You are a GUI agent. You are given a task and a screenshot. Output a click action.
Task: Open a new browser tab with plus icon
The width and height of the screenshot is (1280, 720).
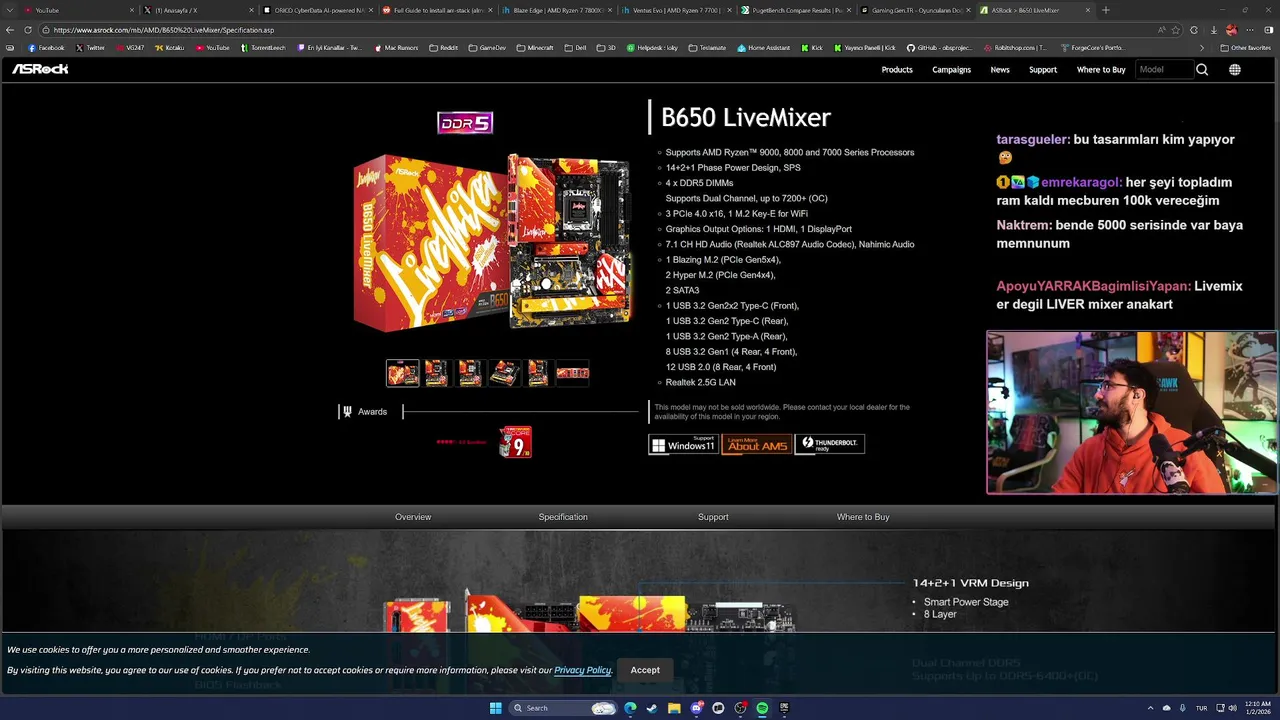1105,10
